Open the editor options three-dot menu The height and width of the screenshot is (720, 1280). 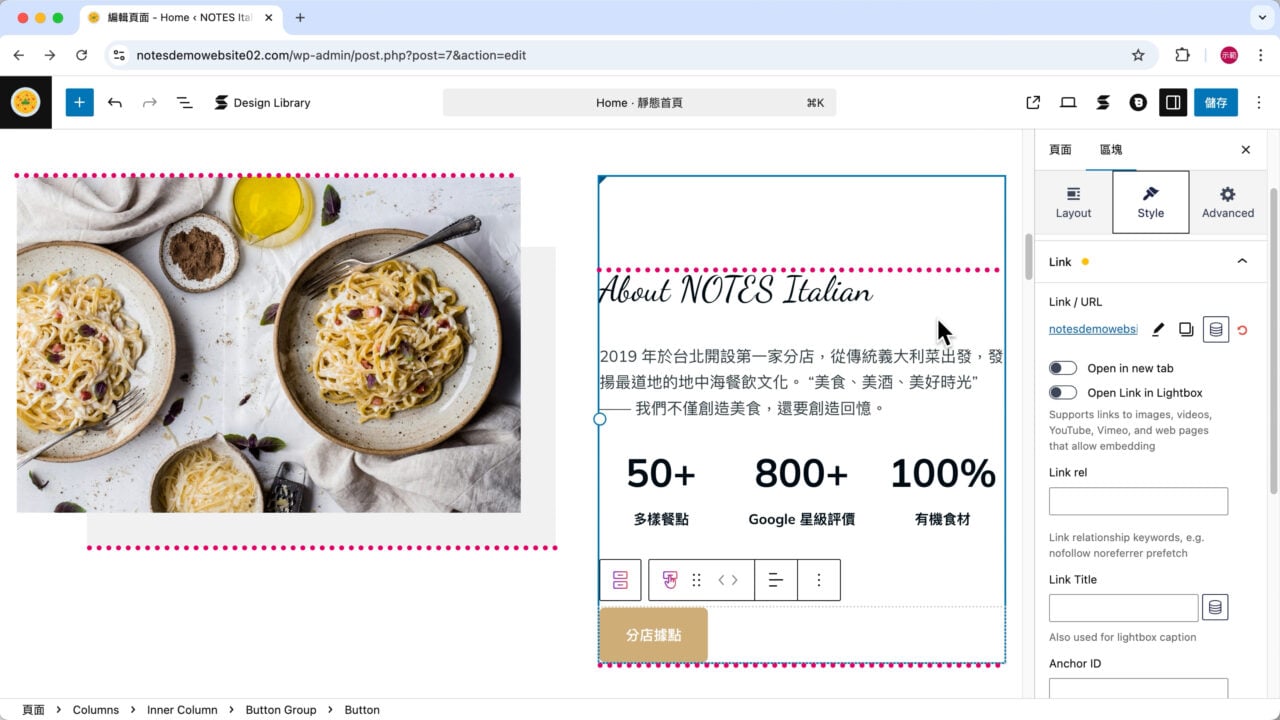pyautogui.click(x=1259, y=102)
